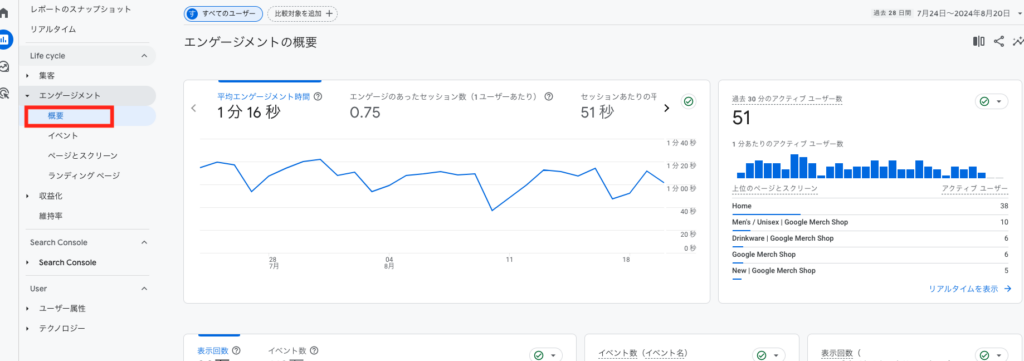Open リアルタイム report
The width and height of the screenshot is (1024, 361).
click(x=53, y=29)
